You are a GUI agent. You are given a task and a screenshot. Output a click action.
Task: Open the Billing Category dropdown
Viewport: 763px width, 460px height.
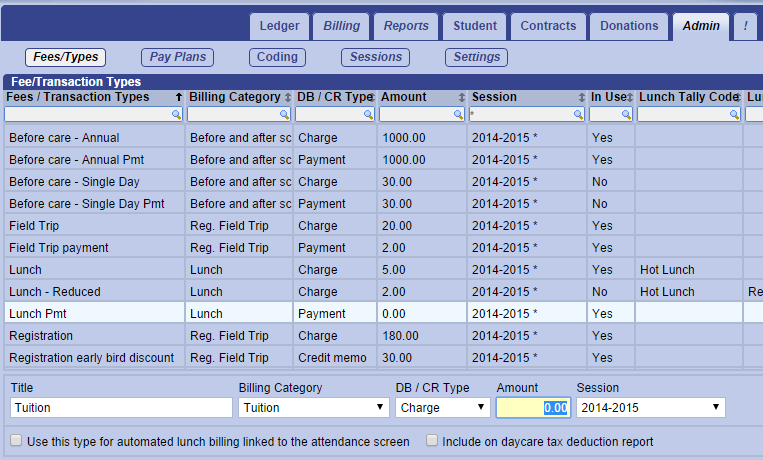pos(314,408)
